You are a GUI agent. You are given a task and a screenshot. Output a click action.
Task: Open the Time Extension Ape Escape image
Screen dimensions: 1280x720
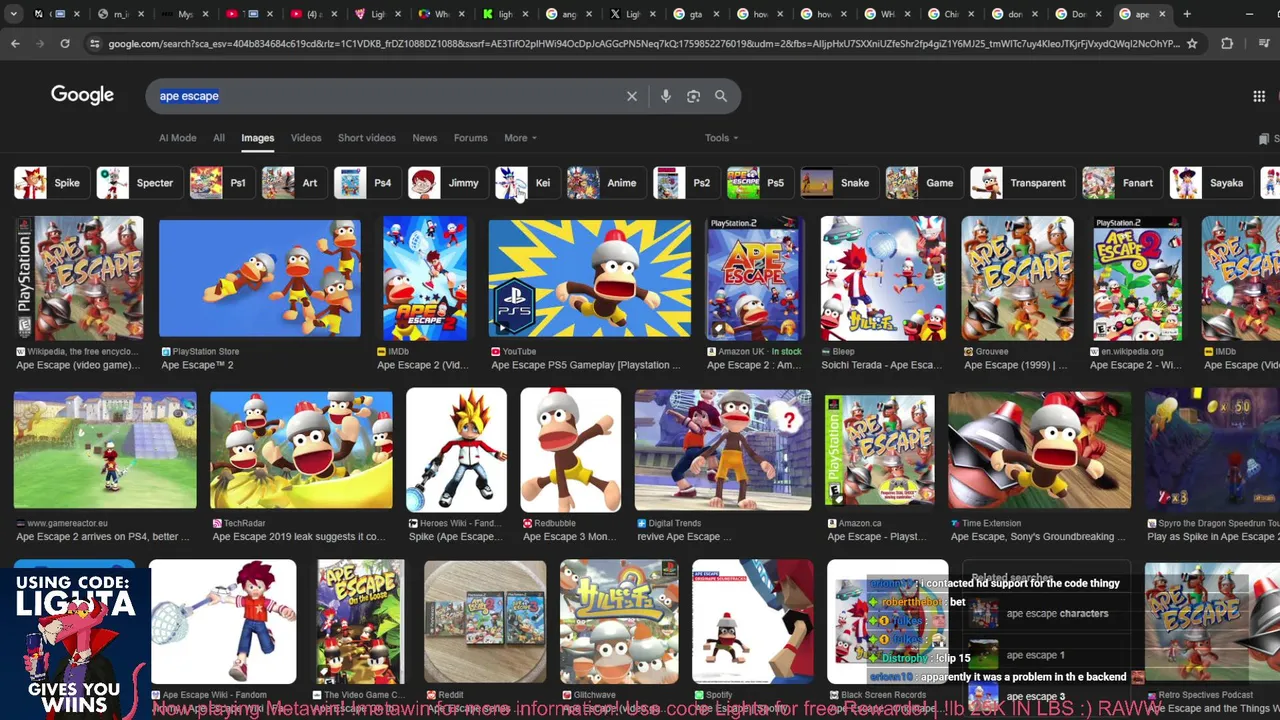(1040, 450)
